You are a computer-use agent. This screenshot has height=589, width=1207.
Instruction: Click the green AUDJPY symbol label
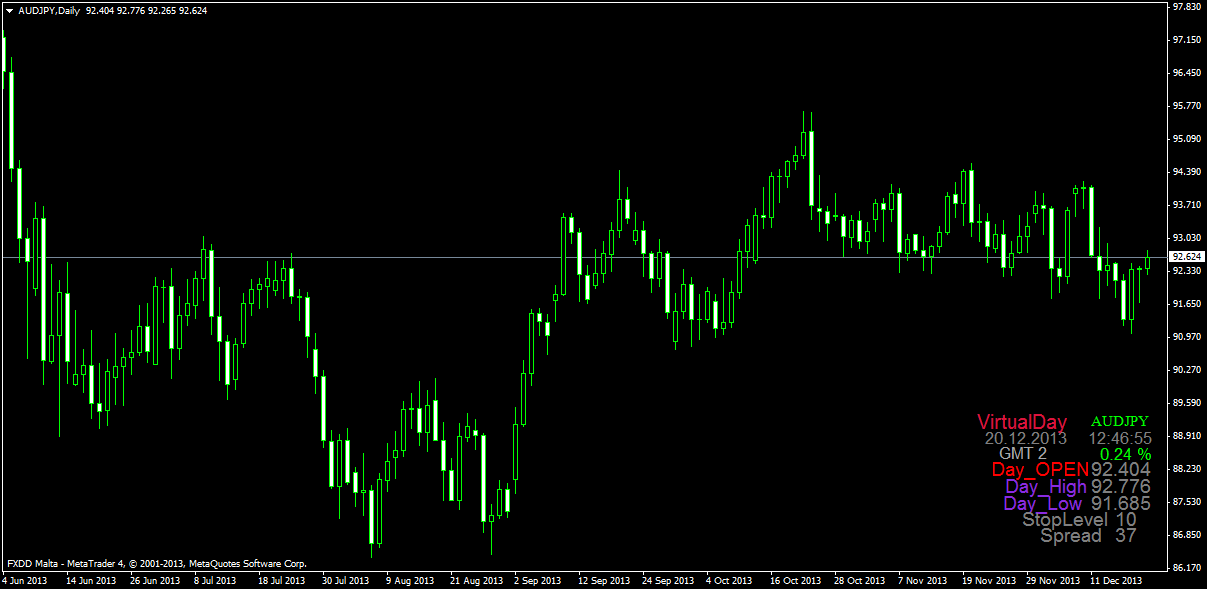coord(1120,421)
